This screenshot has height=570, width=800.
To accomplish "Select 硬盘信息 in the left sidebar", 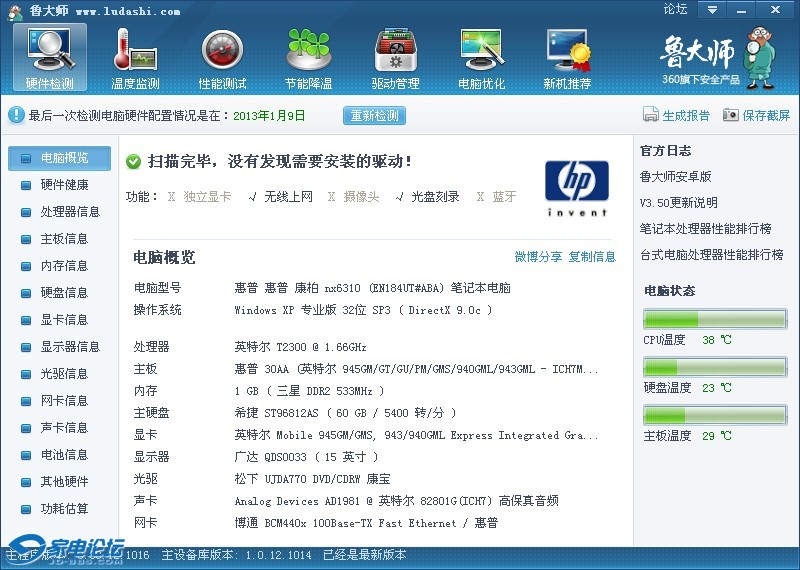I will pos(63,293).
